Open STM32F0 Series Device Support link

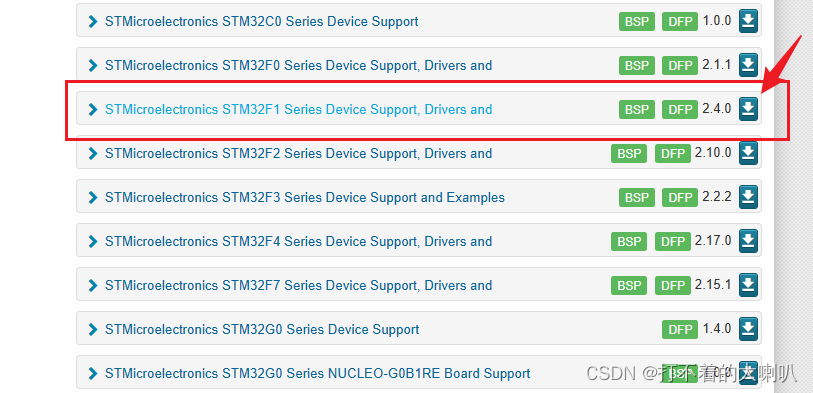(298, 65)
